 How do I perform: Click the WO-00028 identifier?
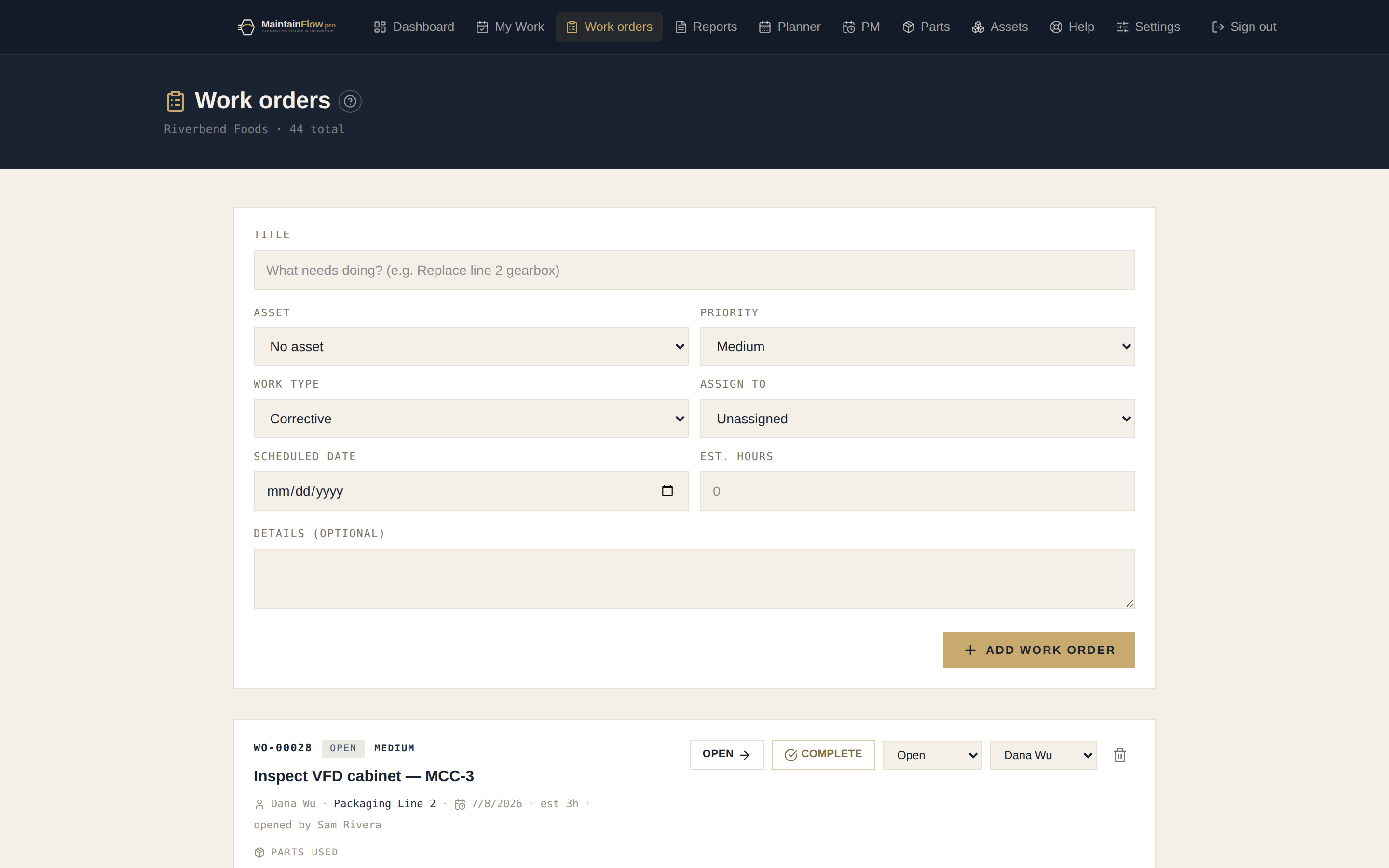(x=283, y=747)
